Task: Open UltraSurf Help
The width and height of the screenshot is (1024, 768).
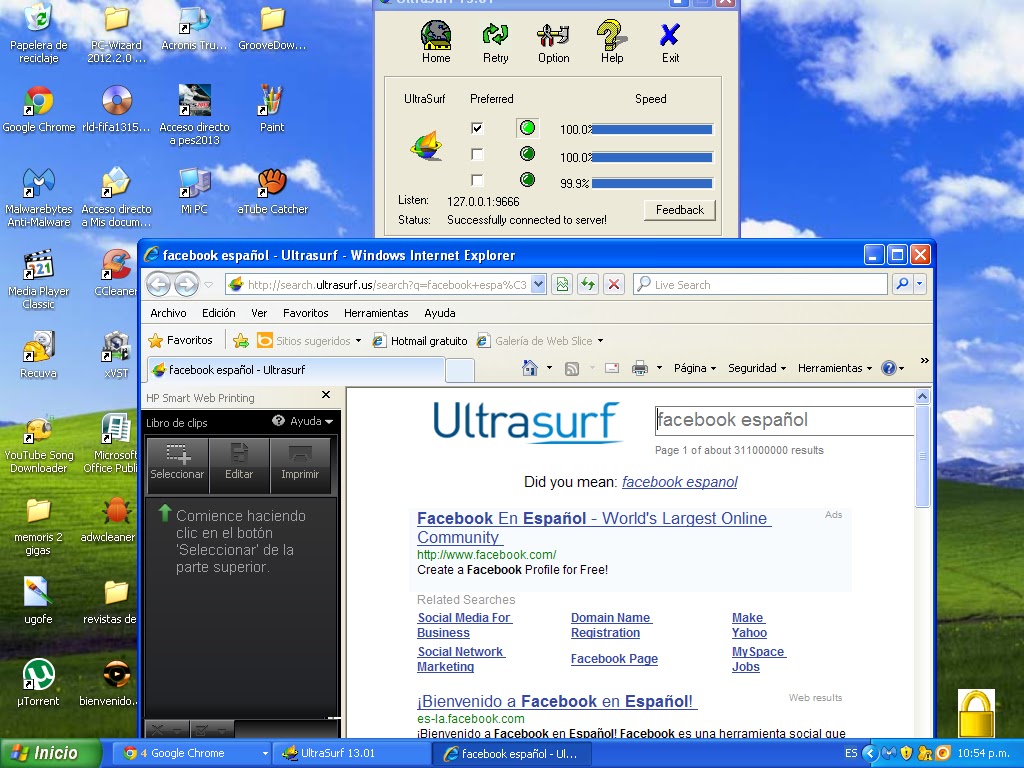Action: pos(612,41)
